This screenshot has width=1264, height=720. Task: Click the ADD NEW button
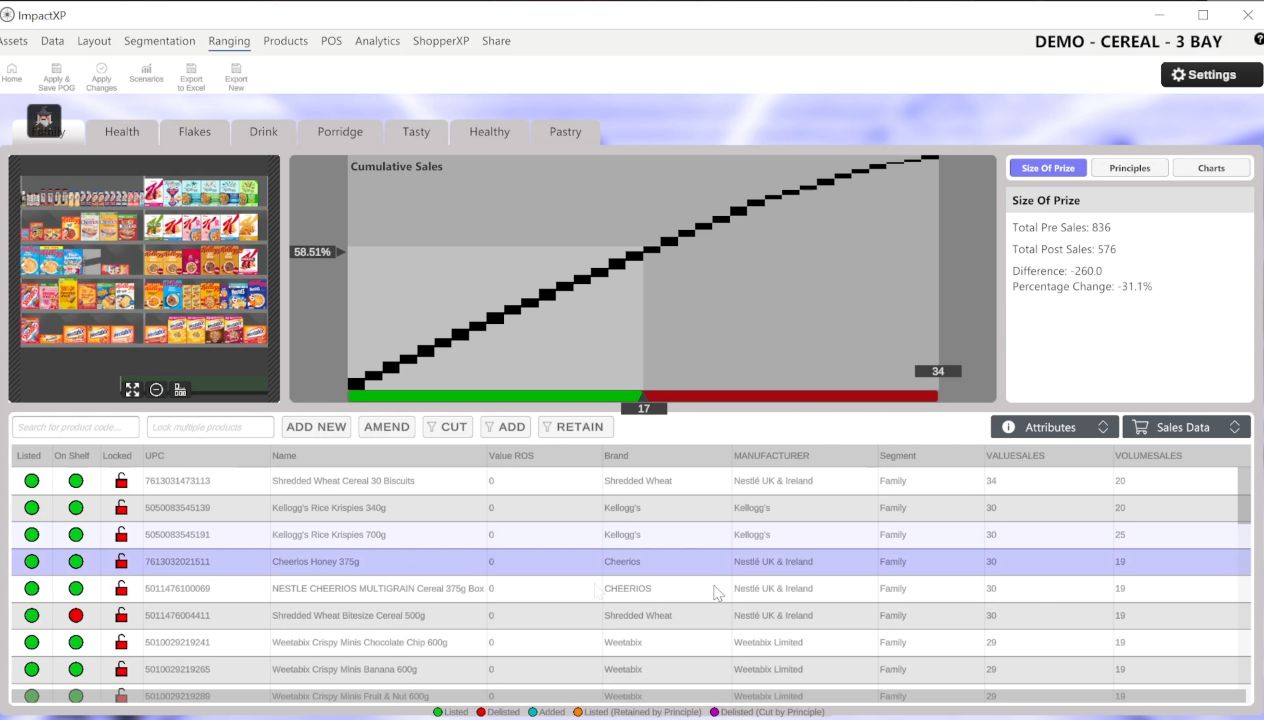coord(316,427)
